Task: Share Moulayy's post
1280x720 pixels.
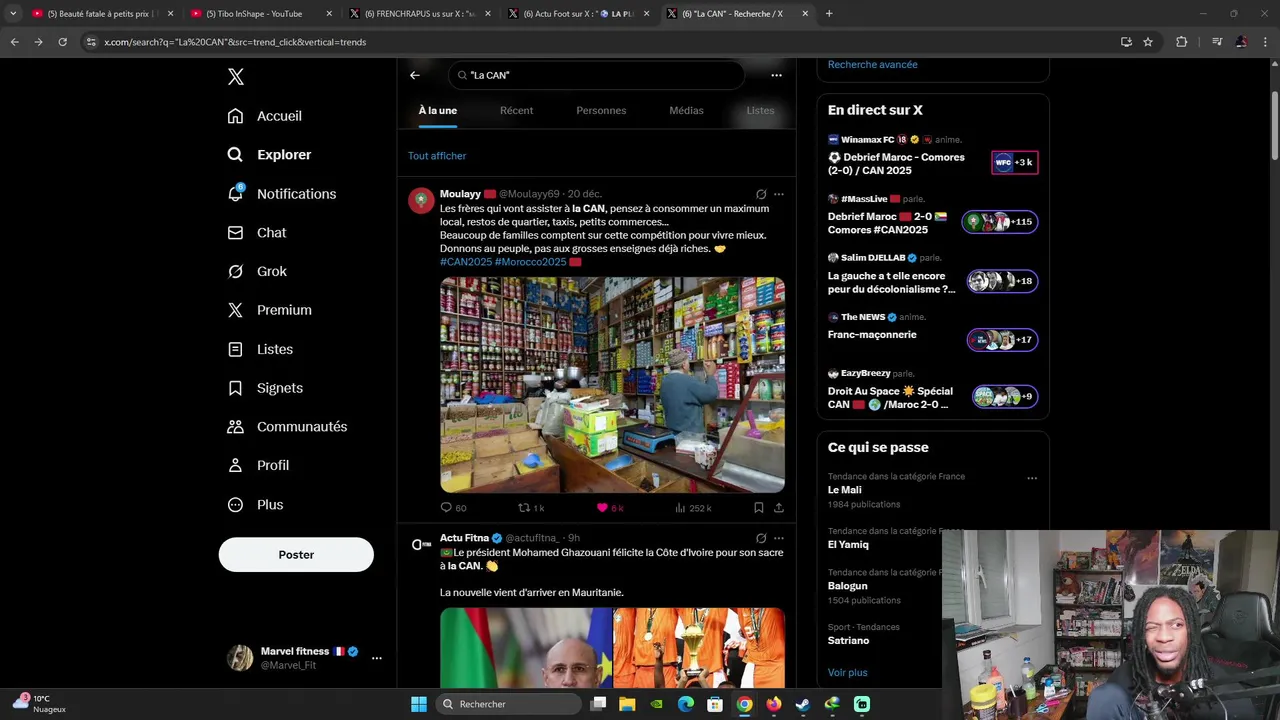Action: pos(779,508)
